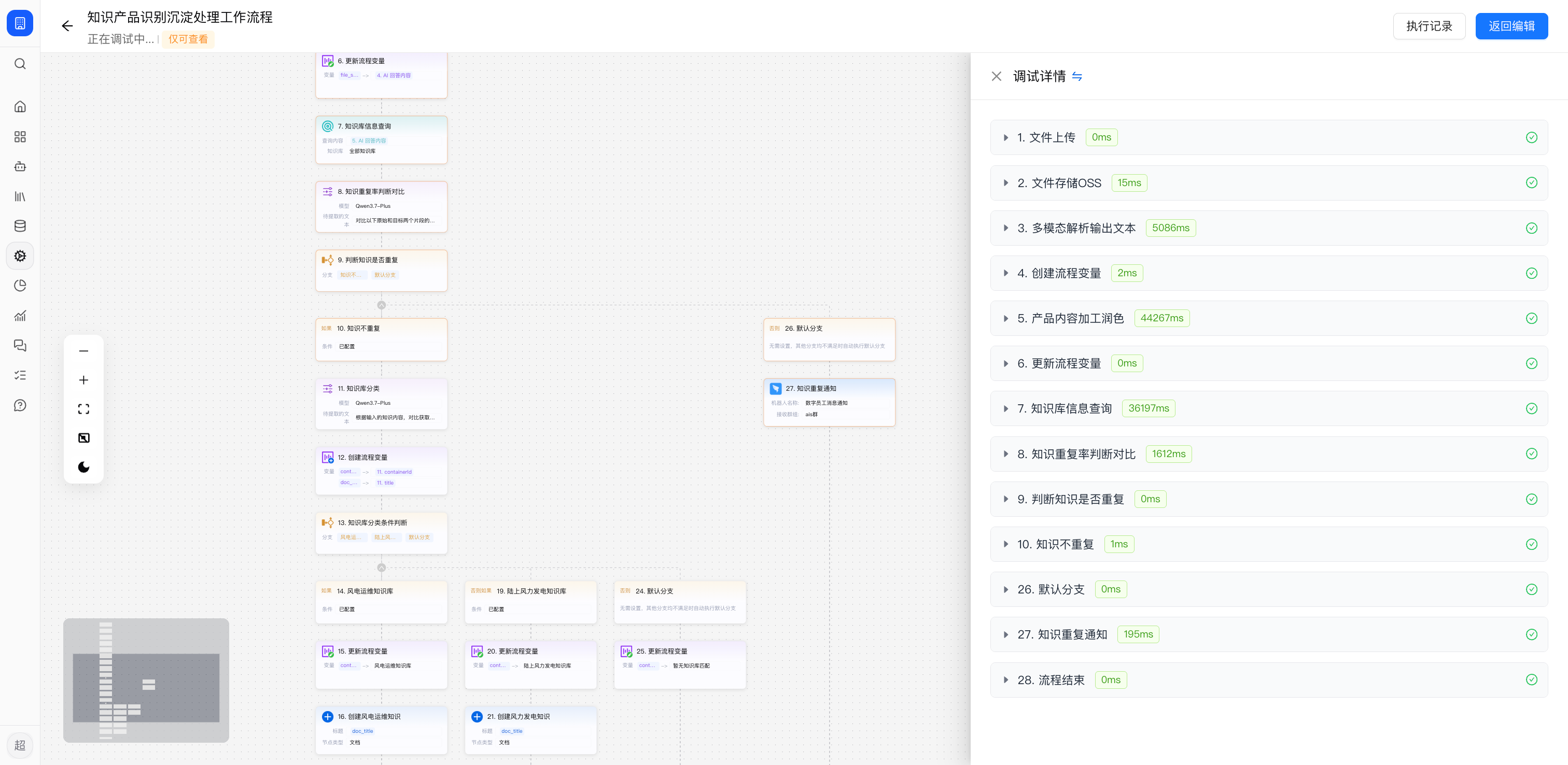Fit canvas to screen icon
This screenshot has height=765, width=1568.
pyautogui.click(x=84, y=409)
